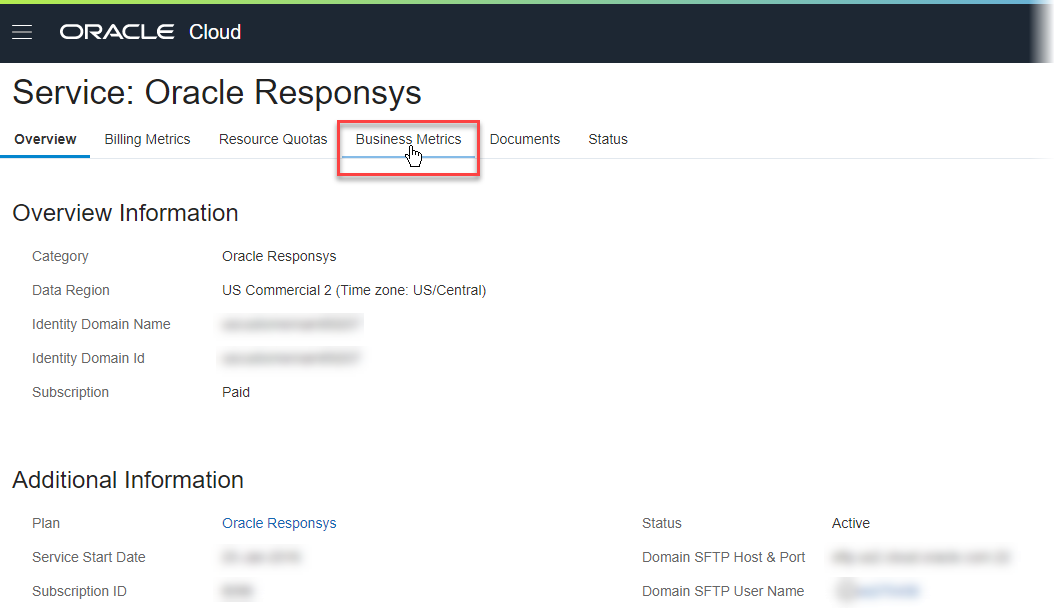
Task: Click the Overview Information section heading
Action: coord(125,213)
